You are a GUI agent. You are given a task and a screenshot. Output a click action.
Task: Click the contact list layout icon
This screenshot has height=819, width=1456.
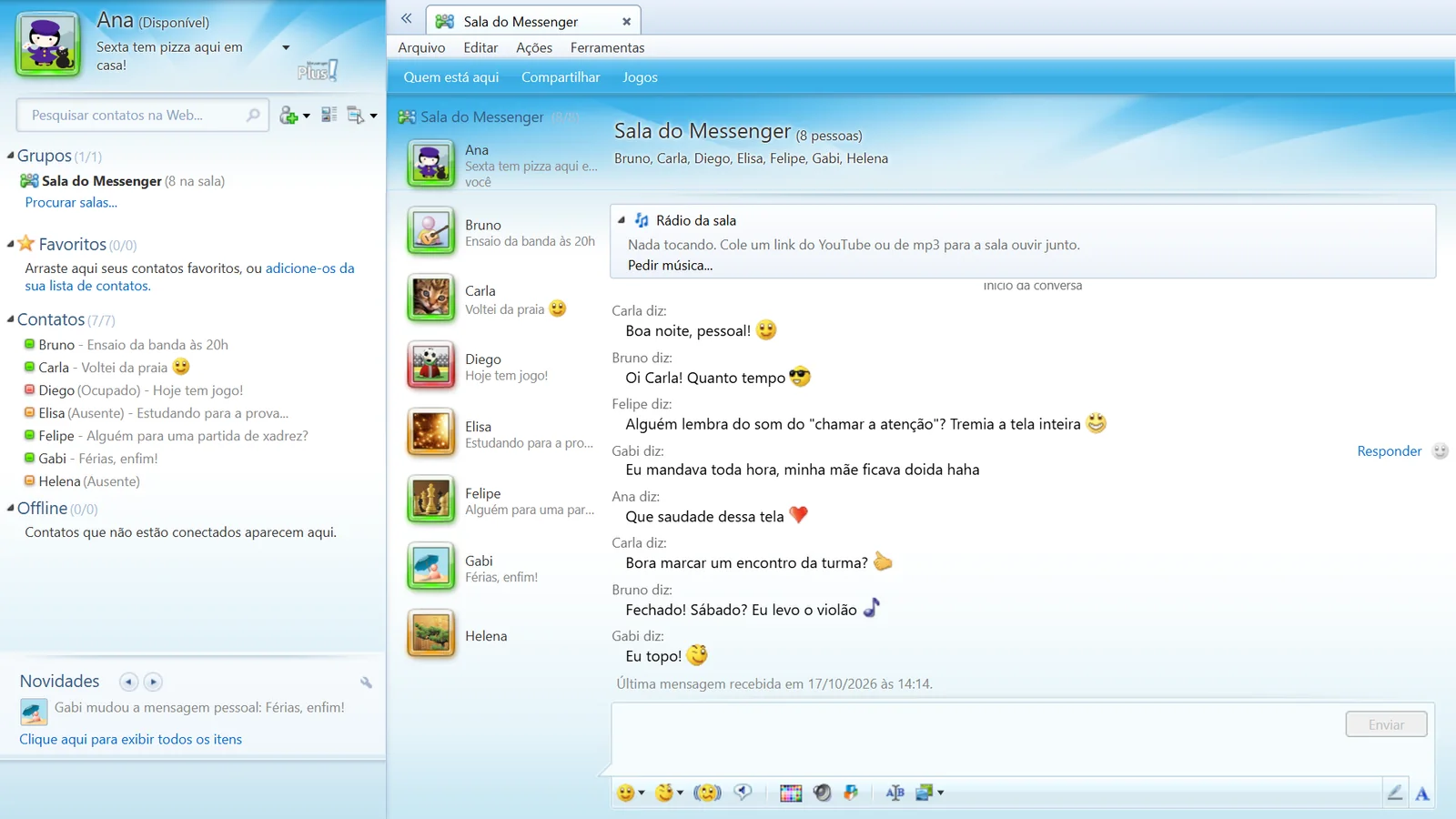329,115
